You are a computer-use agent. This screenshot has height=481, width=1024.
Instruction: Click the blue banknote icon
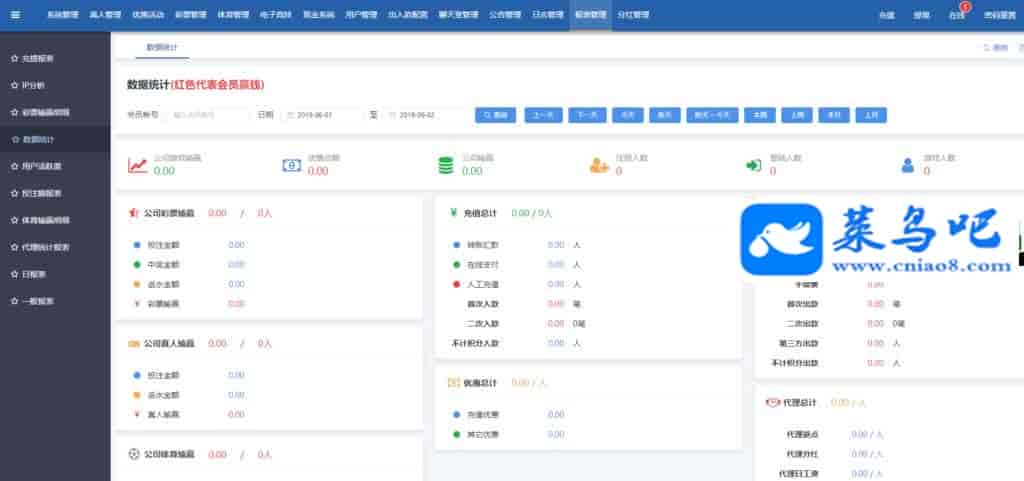tap(291, 165)
